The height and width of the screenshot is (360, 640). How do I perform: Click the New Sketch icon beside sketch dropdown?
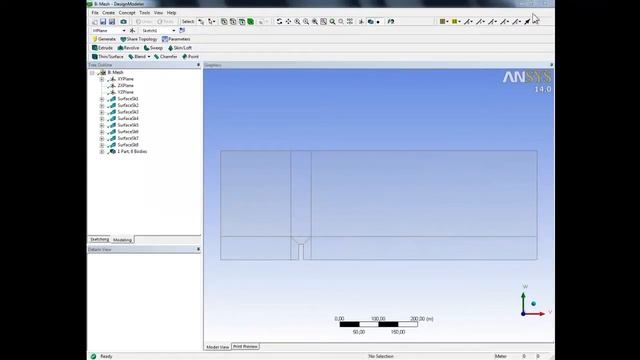tap(182, 31)
